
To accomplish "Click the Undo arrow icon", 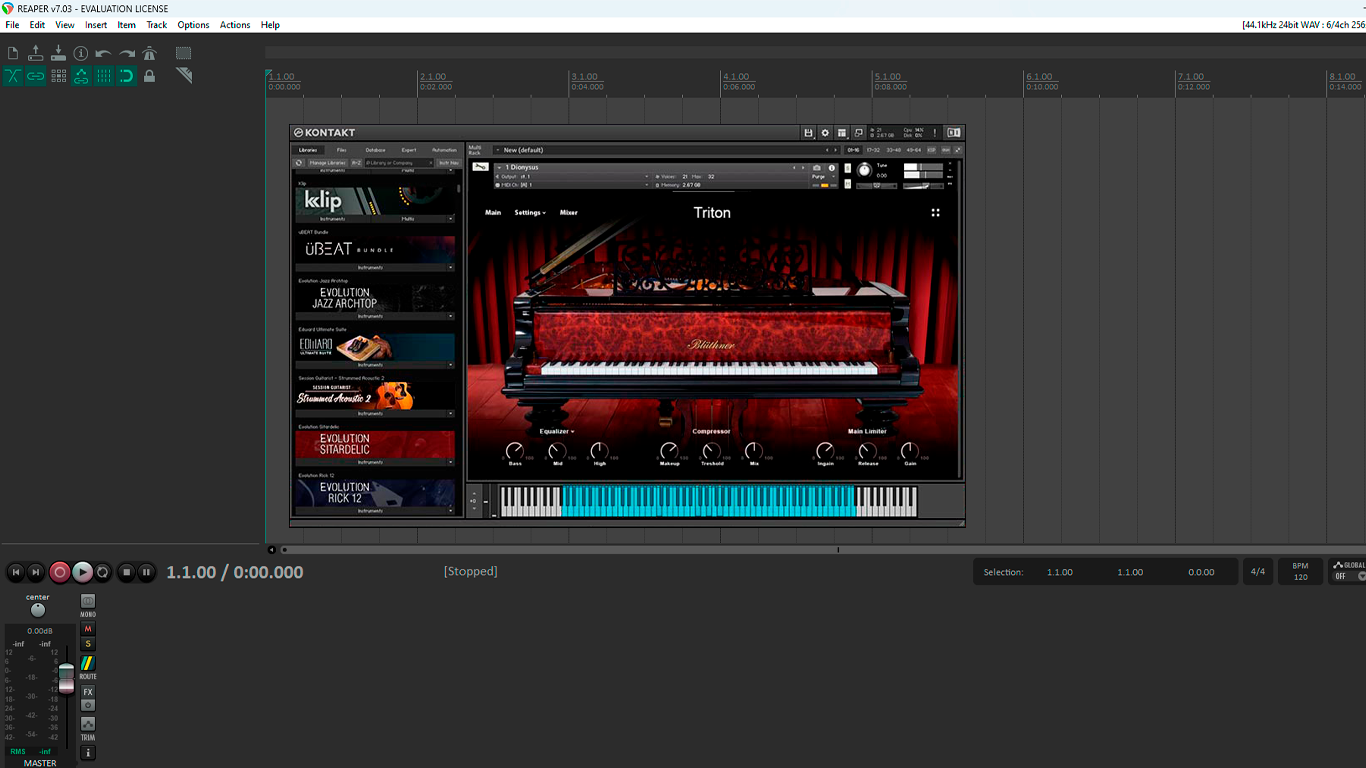I will (103, 53).
